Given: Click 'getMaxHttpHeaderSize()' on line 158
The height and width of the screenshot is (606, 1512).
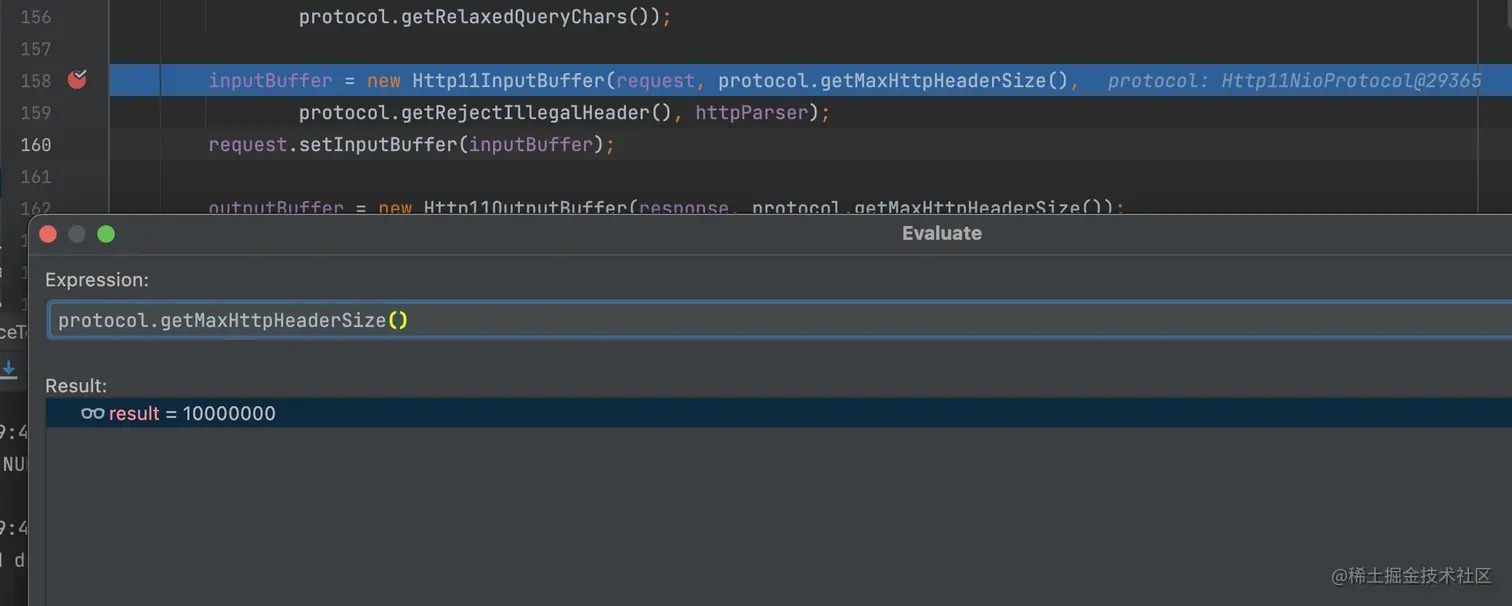Looking at the screenshot, I should click(x=945, y=81).
